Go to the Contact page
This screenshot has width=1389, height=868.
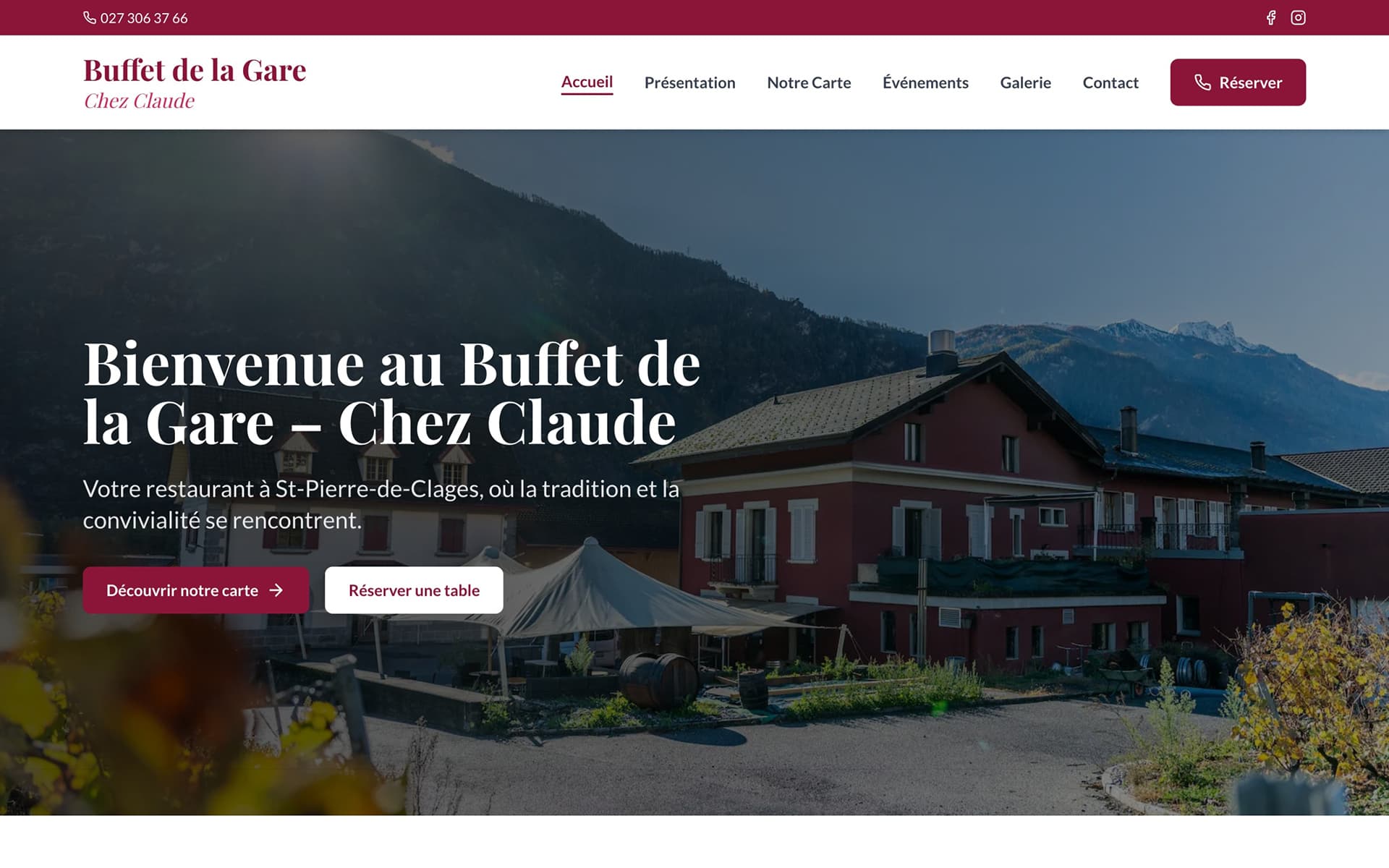(x=1110, y=82)
